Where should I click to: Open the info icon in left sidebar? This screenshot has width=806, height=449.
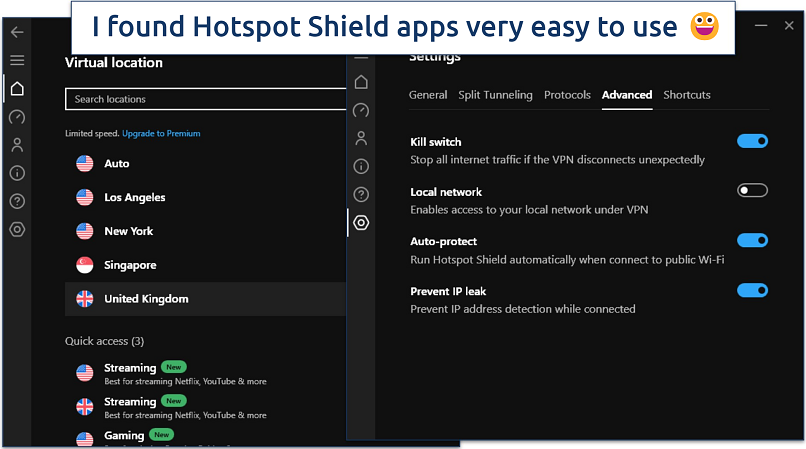pos(17,173)
